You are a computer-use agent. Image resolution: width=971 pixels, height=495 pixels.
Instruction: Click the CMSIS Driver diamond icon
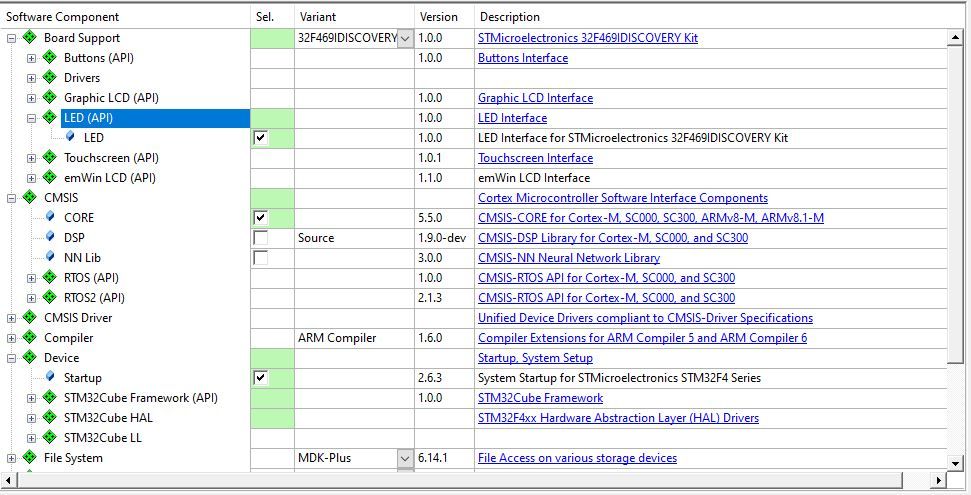point(30,317)
